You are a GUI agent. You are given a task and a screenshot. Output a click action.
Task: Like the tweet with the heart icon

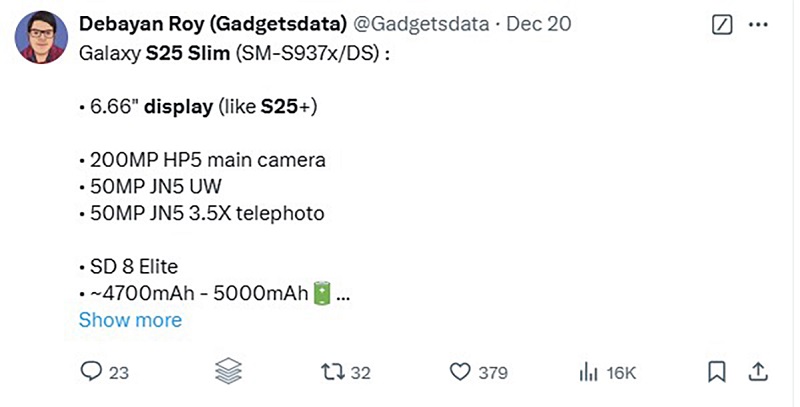459,373
